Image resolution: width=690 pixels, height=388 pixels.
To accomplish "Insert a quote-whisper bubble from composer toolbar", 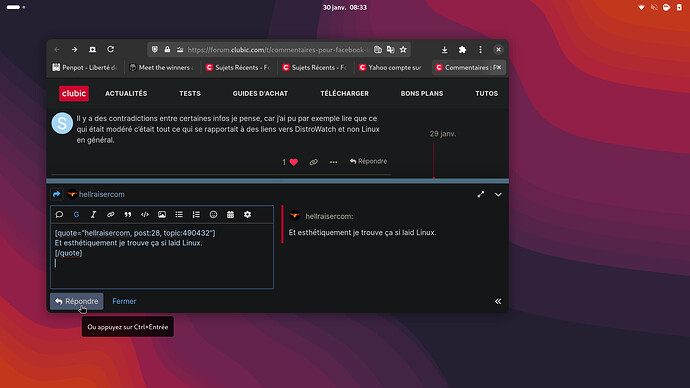I will [59, 215].
